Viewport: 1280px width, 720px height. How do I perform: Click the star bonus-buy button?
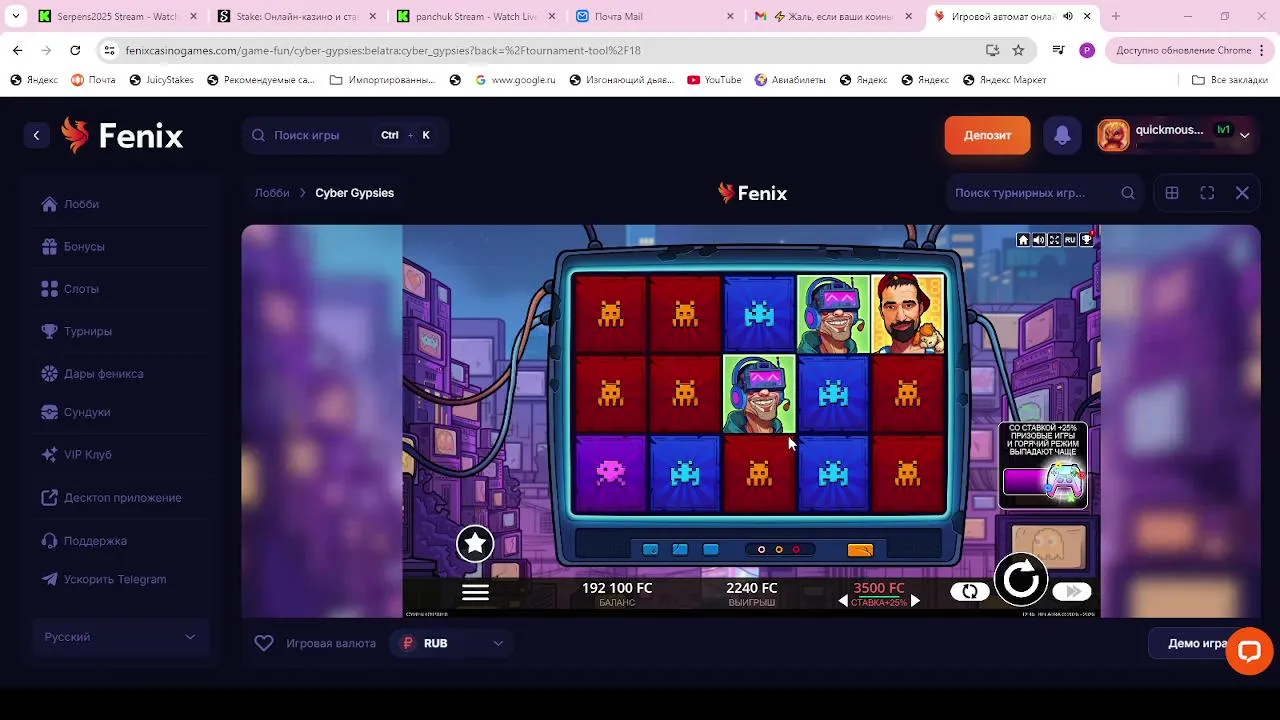click(x=475, y=544)
